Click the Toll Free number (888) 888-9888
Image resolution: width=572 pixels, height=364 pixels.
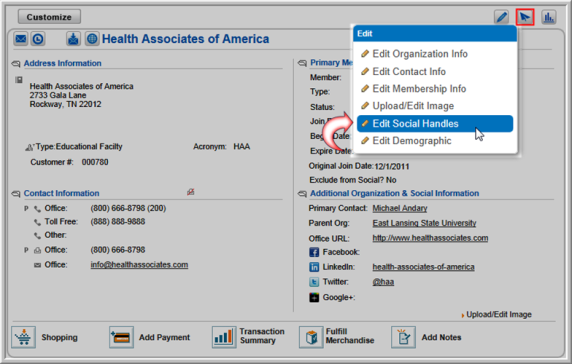coord(118,222)
